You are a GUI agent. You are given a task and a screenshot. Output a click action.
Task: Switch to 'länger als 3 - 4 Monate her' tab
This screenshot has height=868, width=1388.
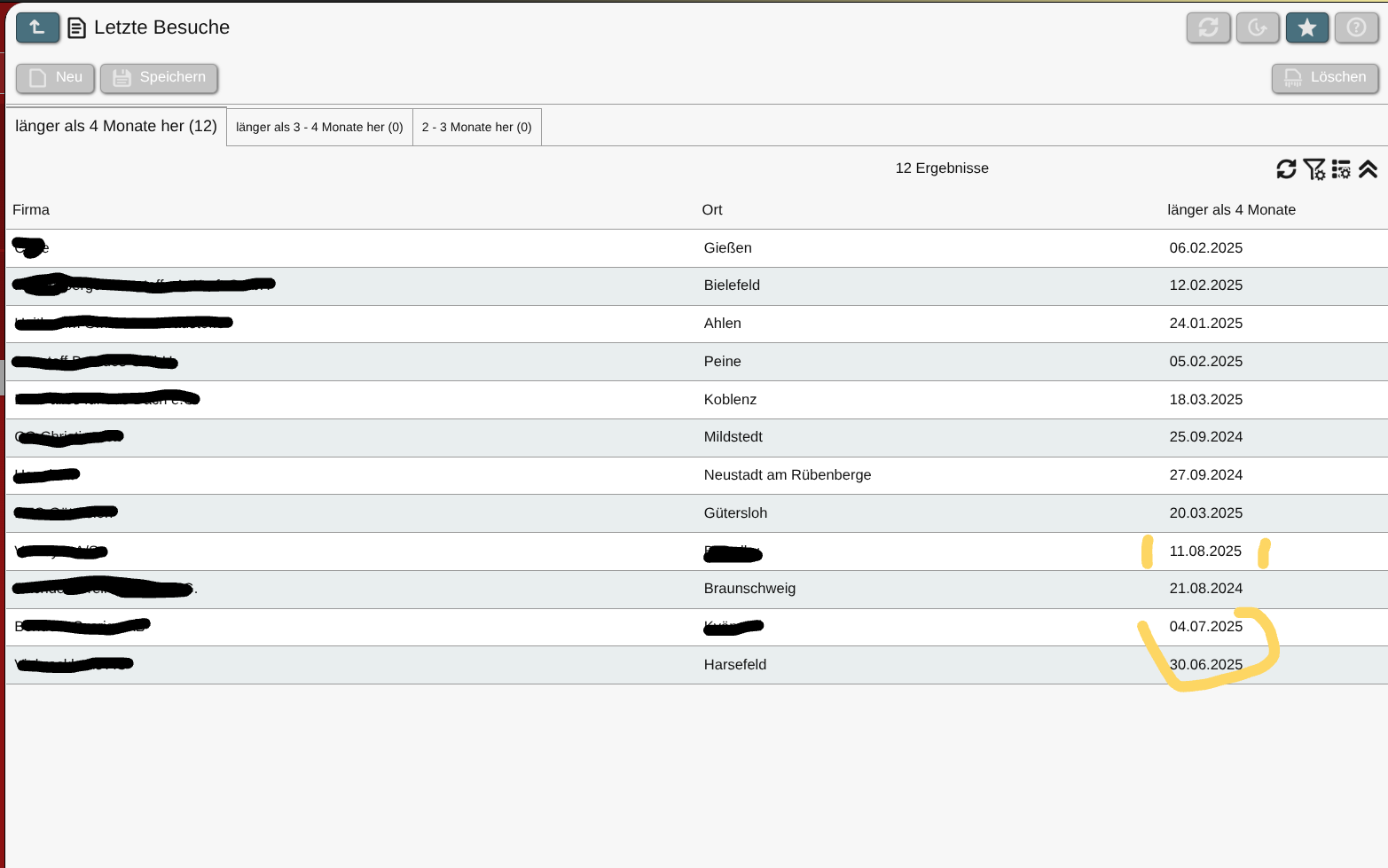tap(319, 127)
